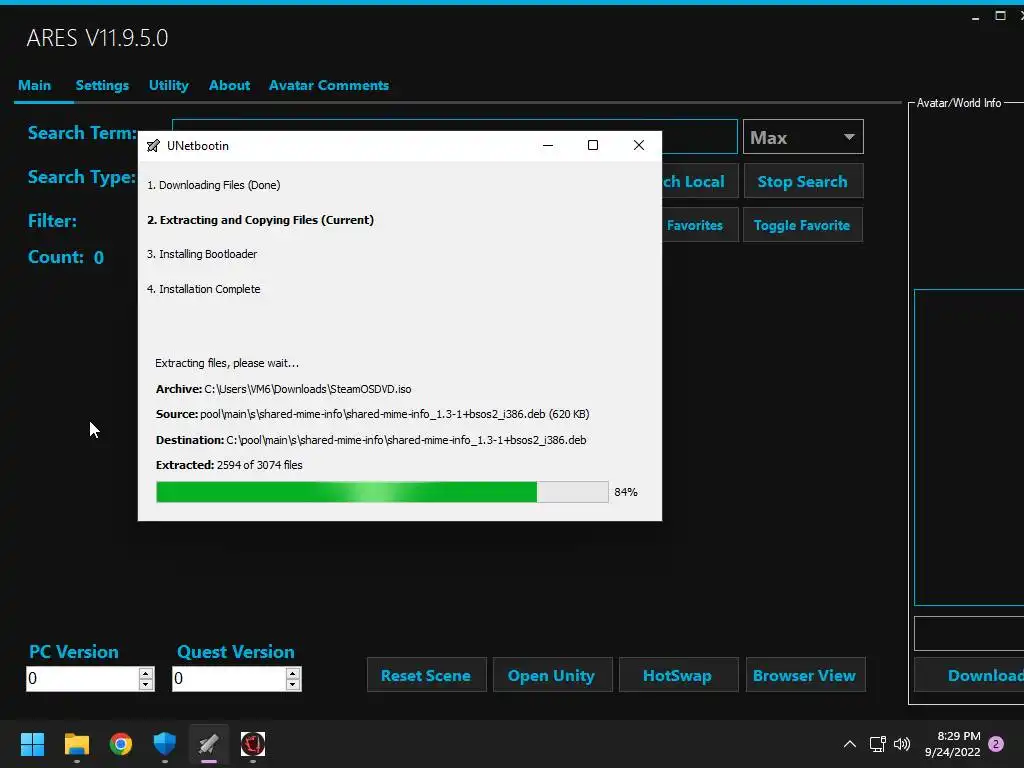Close the UNetbootin window

639,146
